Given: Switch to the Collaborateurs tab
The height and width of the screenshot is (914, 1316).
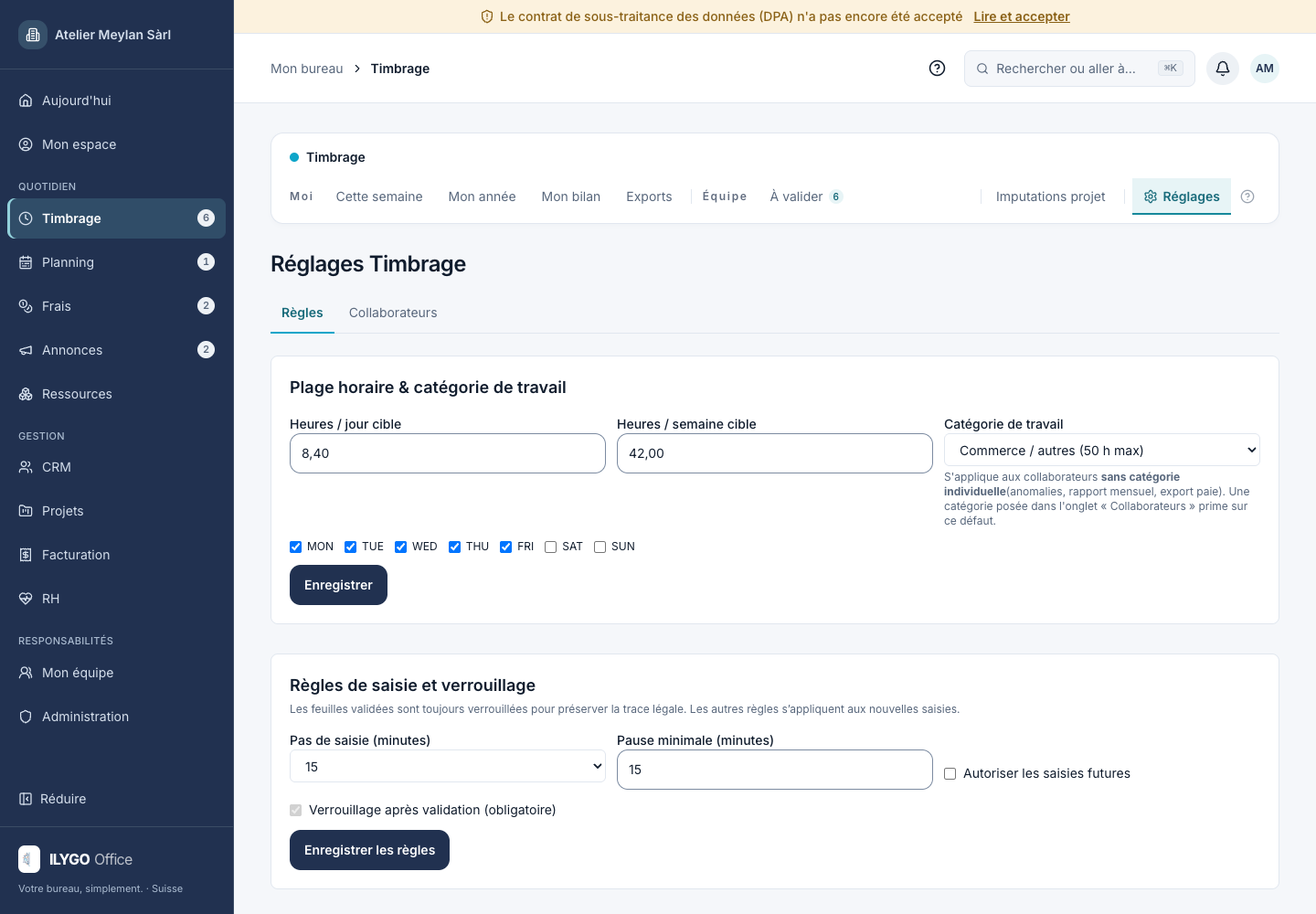Looking at the screenshot, I should (x=393, y=313).
